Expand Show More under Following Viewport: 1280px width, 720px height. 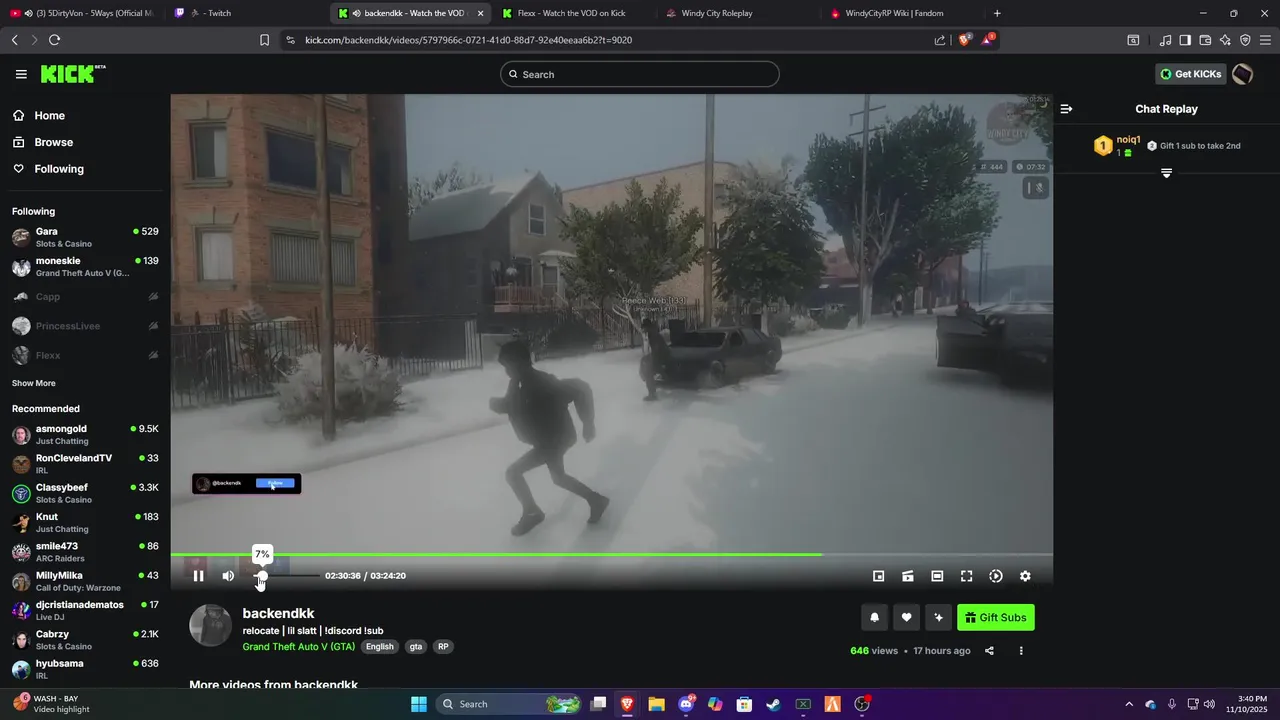click(34, 383)
